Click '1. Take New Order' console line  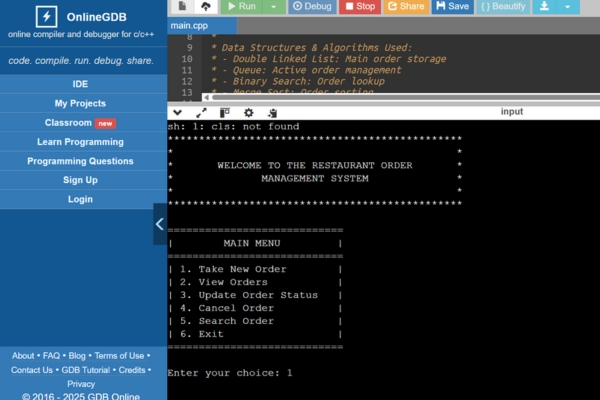point(233,269)
